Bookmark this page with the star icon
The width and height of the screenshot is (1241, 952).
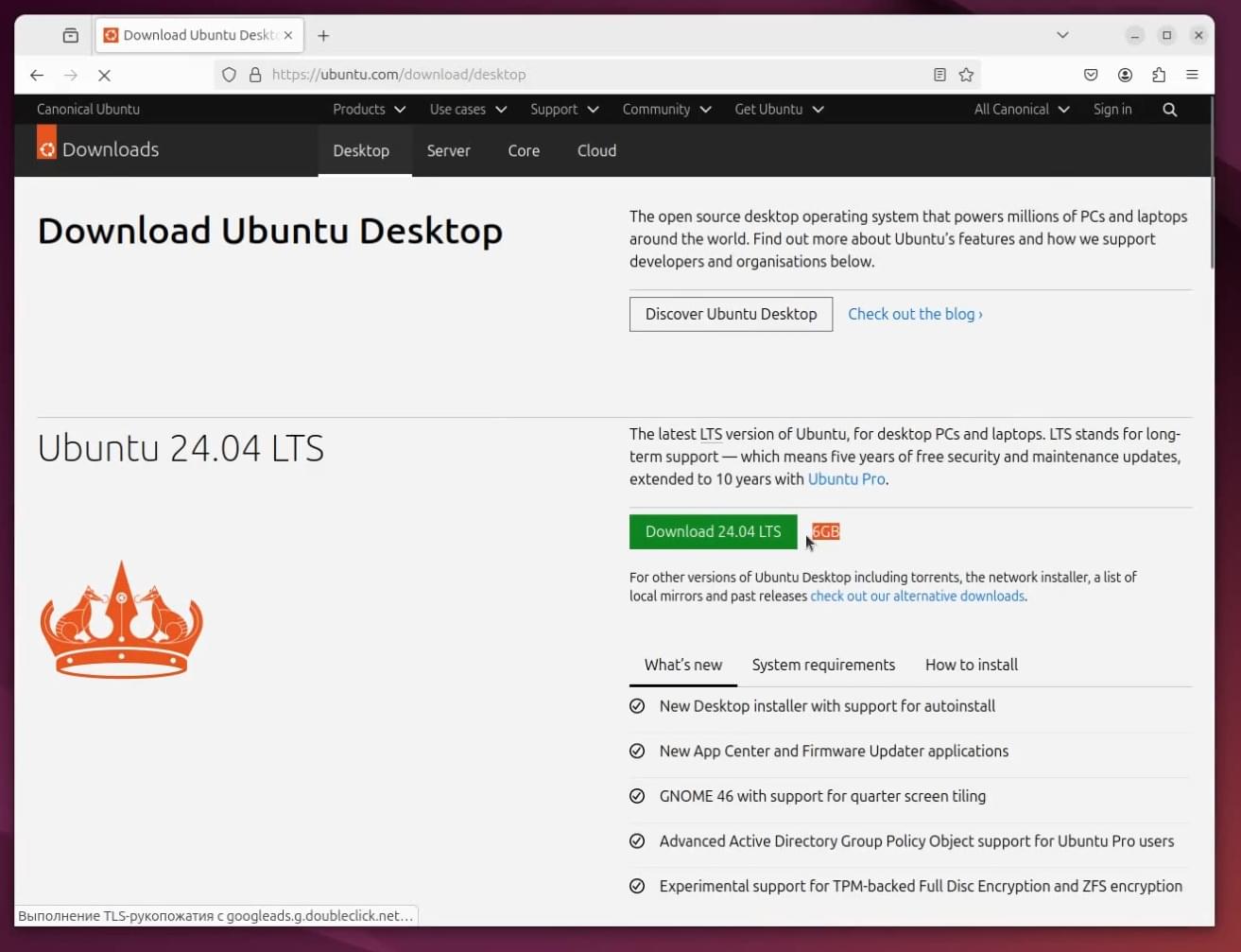pyautogui.click(x=966, y=75)
